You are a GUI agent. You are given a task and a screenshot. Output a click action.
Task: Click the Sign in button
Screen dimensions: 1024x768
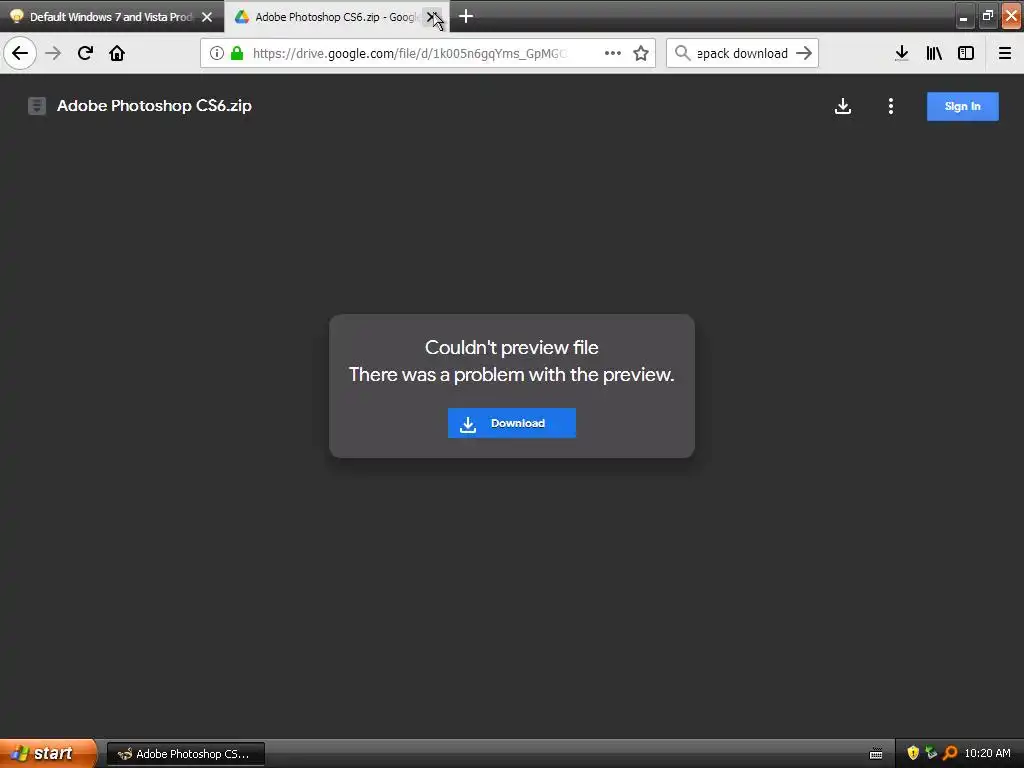point(963,106)
